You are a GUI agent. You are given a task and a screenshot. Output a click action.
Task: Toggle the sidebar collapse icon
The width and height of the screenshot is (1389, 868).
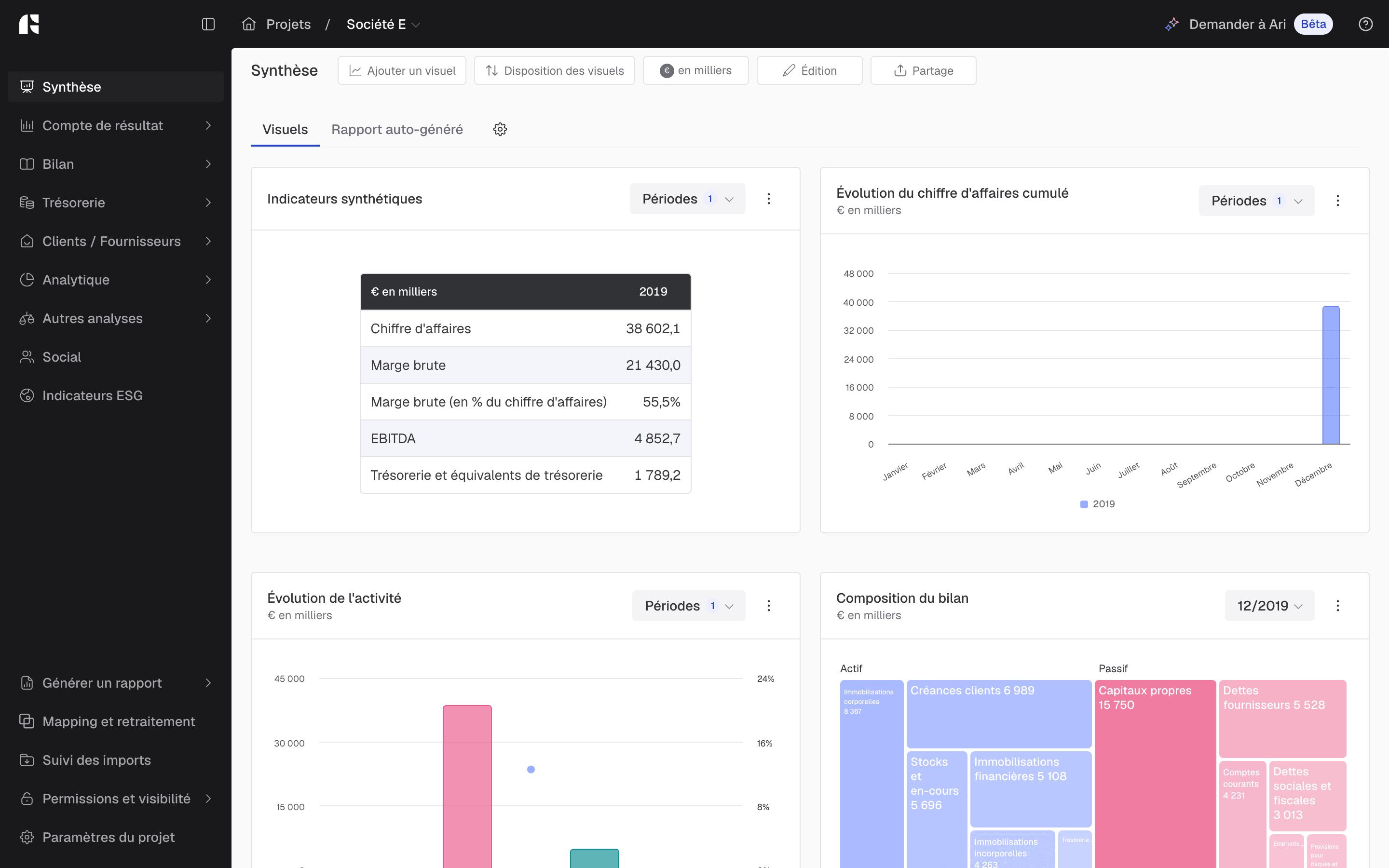coord(208,24)
